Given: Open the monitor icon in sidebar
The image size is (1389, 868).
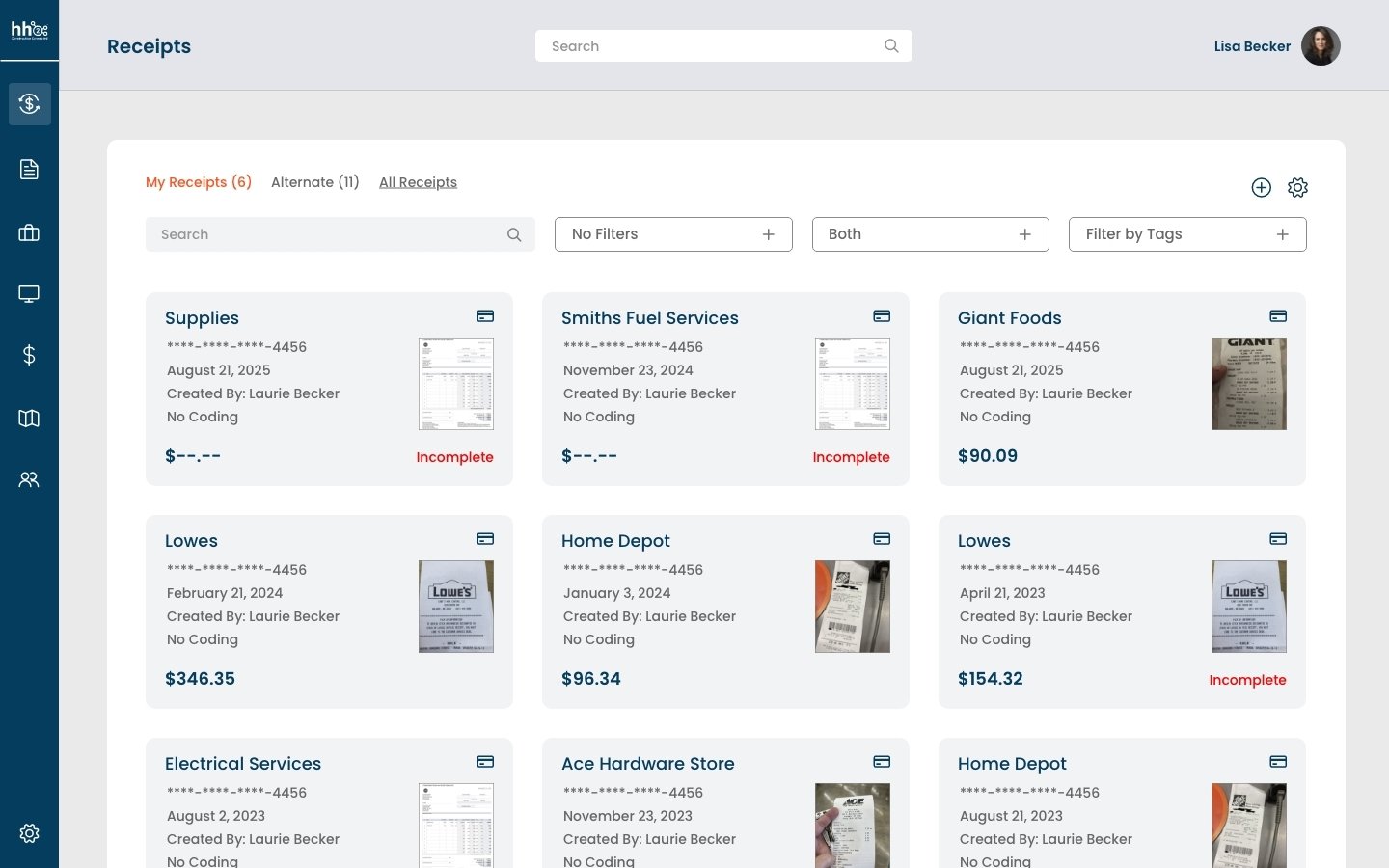Looking at the screenshot, I should (29, 294).
